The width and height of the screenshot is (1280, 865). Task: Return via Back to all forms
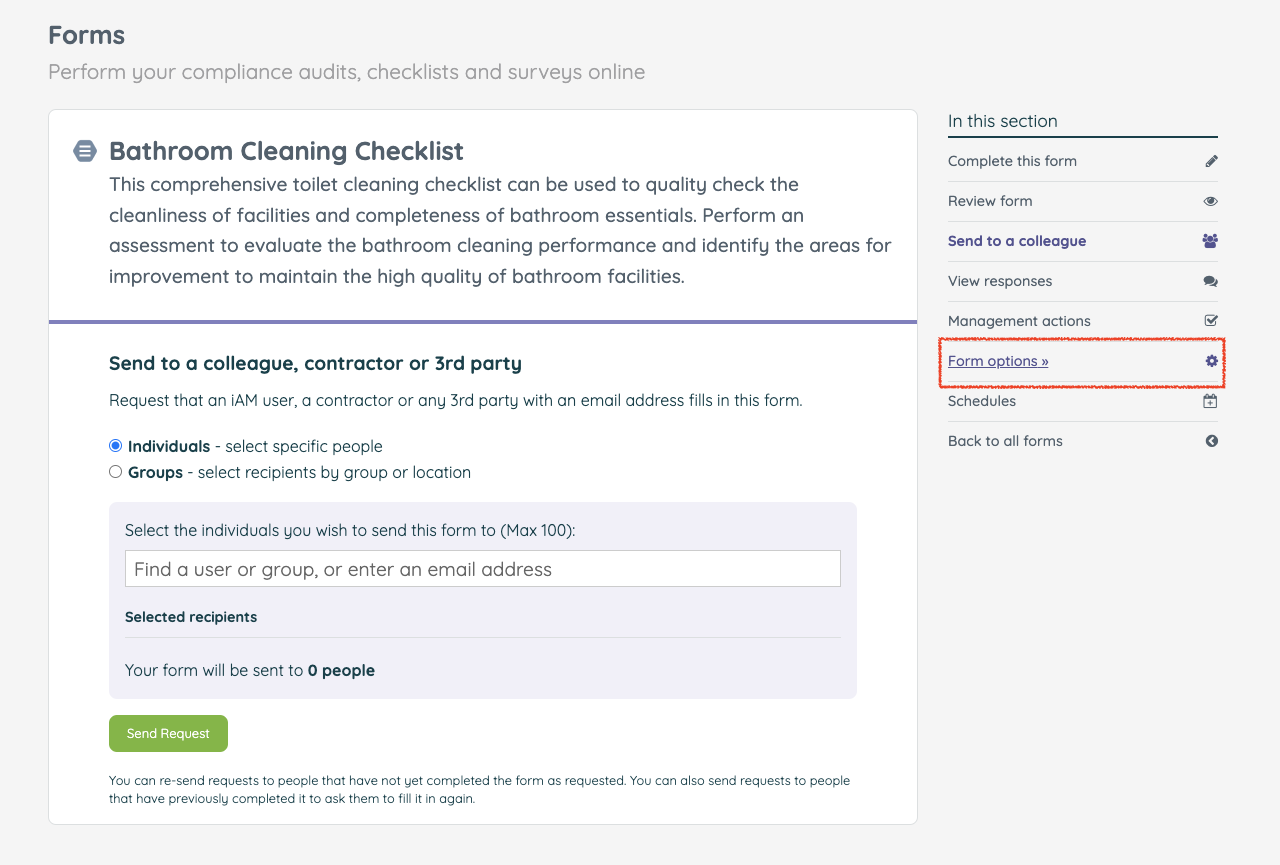point(1005,441)
